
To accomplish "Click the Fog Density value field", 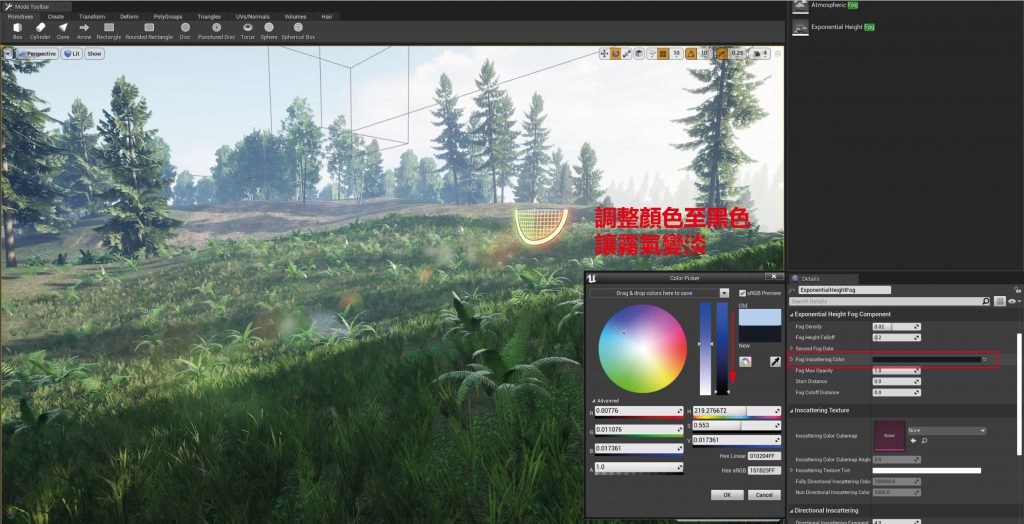I will [897, 326].
